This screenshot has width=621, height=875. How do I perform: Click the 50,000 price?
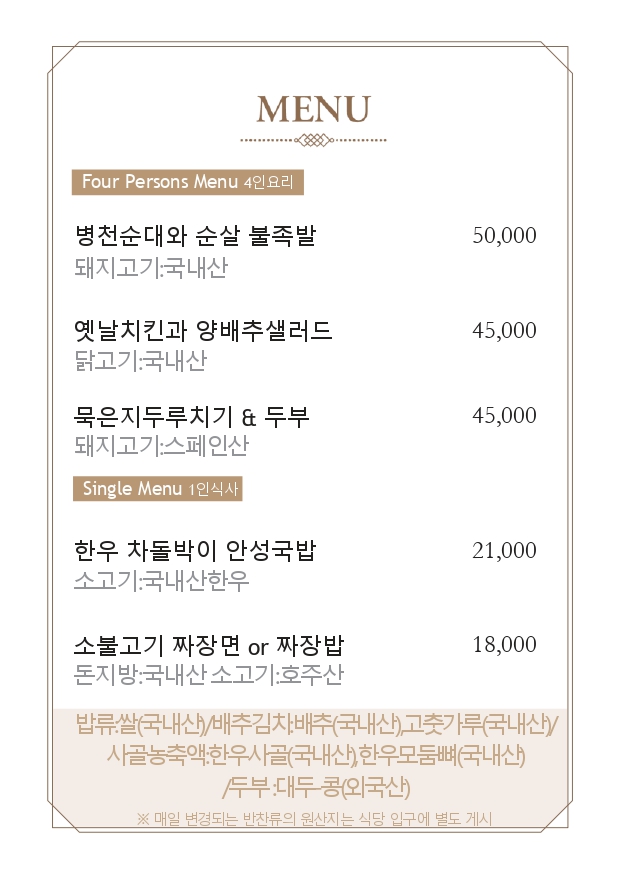[x=504, y=236]
